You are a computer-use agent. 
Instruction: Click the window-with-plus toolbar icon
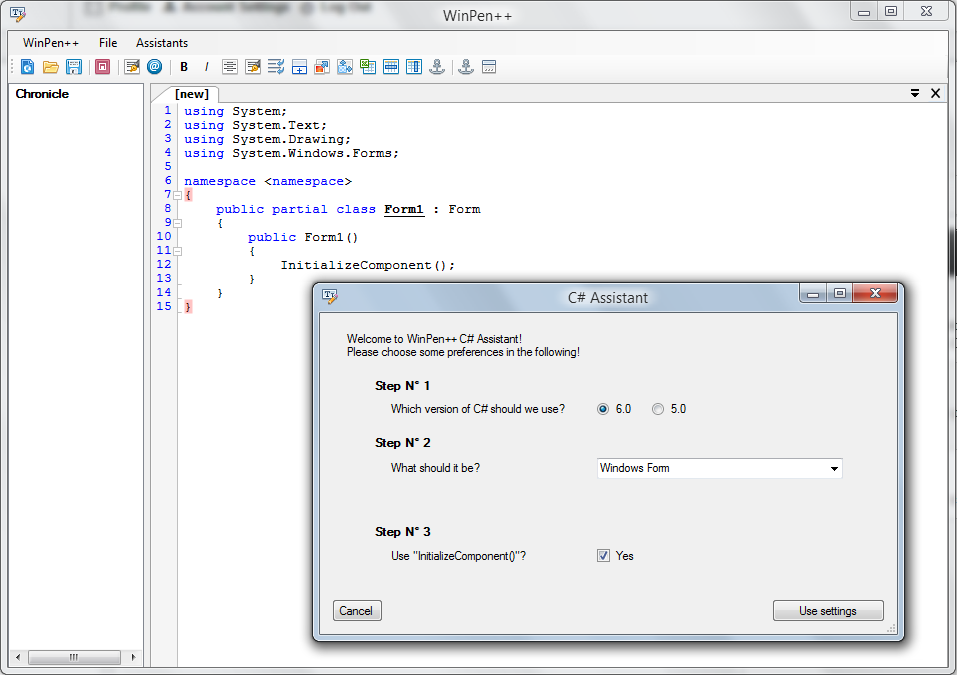point(299,67)
